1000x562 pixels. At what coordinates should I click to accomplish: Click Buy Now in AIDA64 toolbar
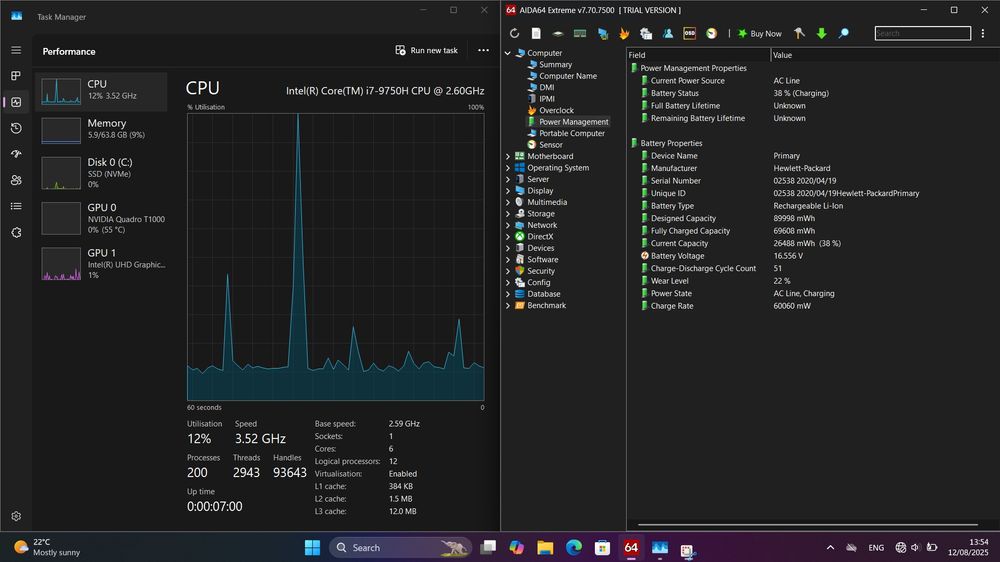point(760,34)
